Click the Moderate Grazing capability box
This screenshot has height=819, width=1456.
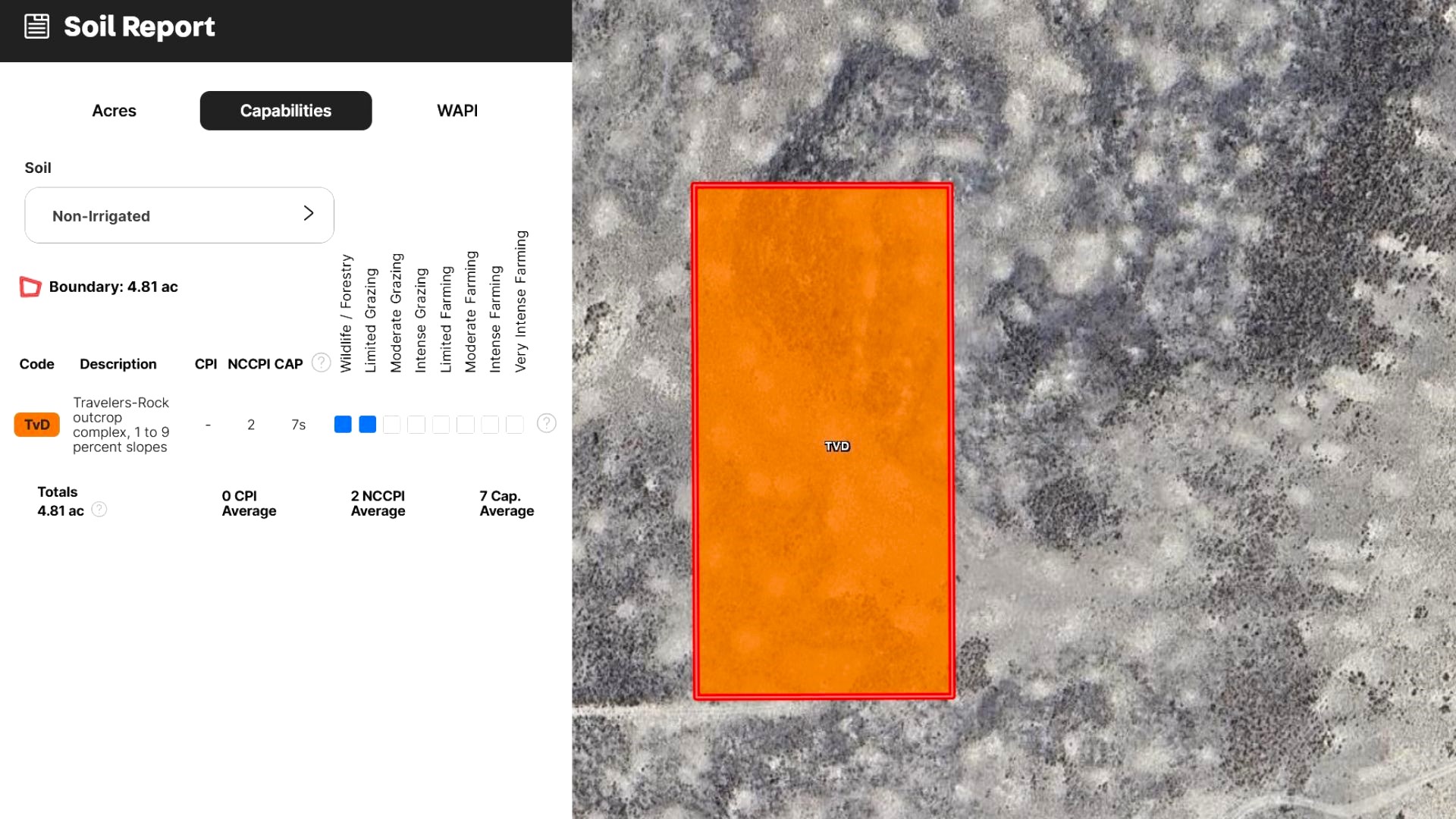[392, 425]
